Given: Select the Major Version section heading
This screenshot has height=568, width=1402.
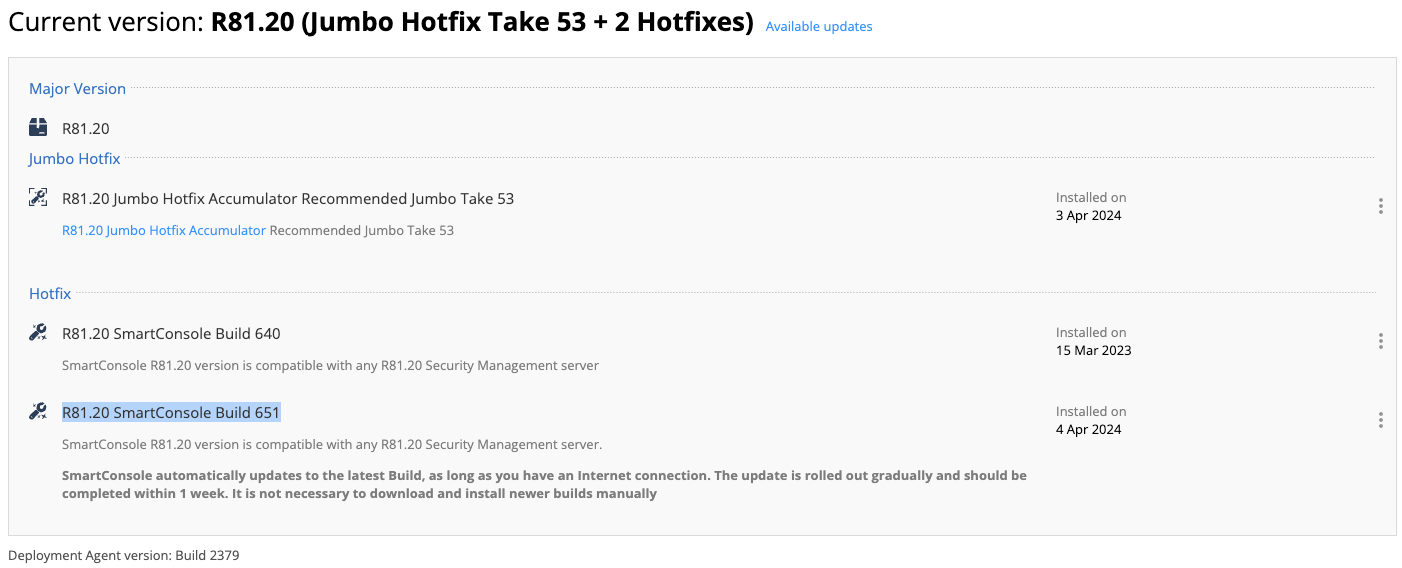Looking at the screenshot, I should tap(77, 89).
